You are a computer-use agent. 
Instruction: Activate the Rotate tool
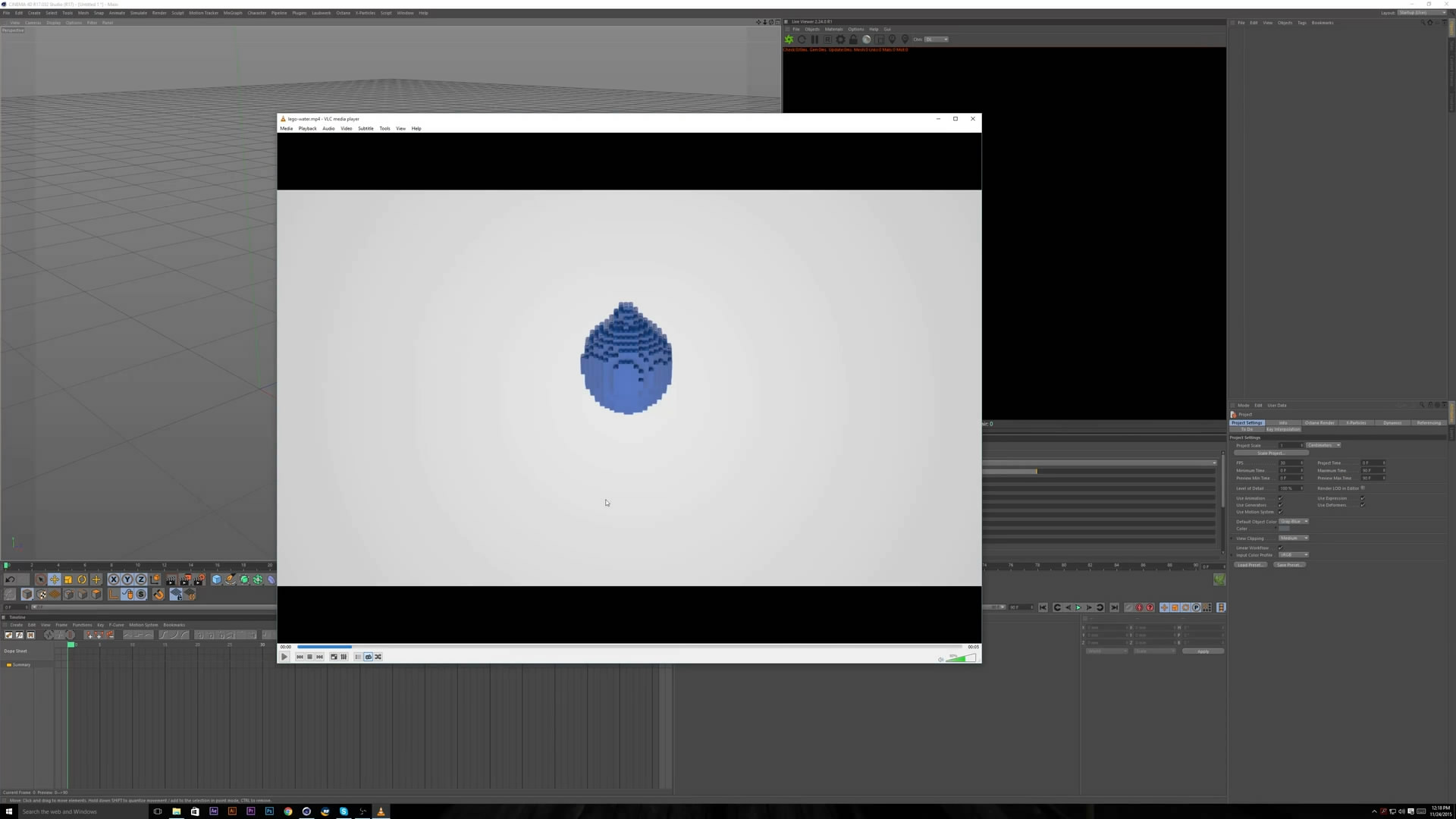click(x=82, y=579)
